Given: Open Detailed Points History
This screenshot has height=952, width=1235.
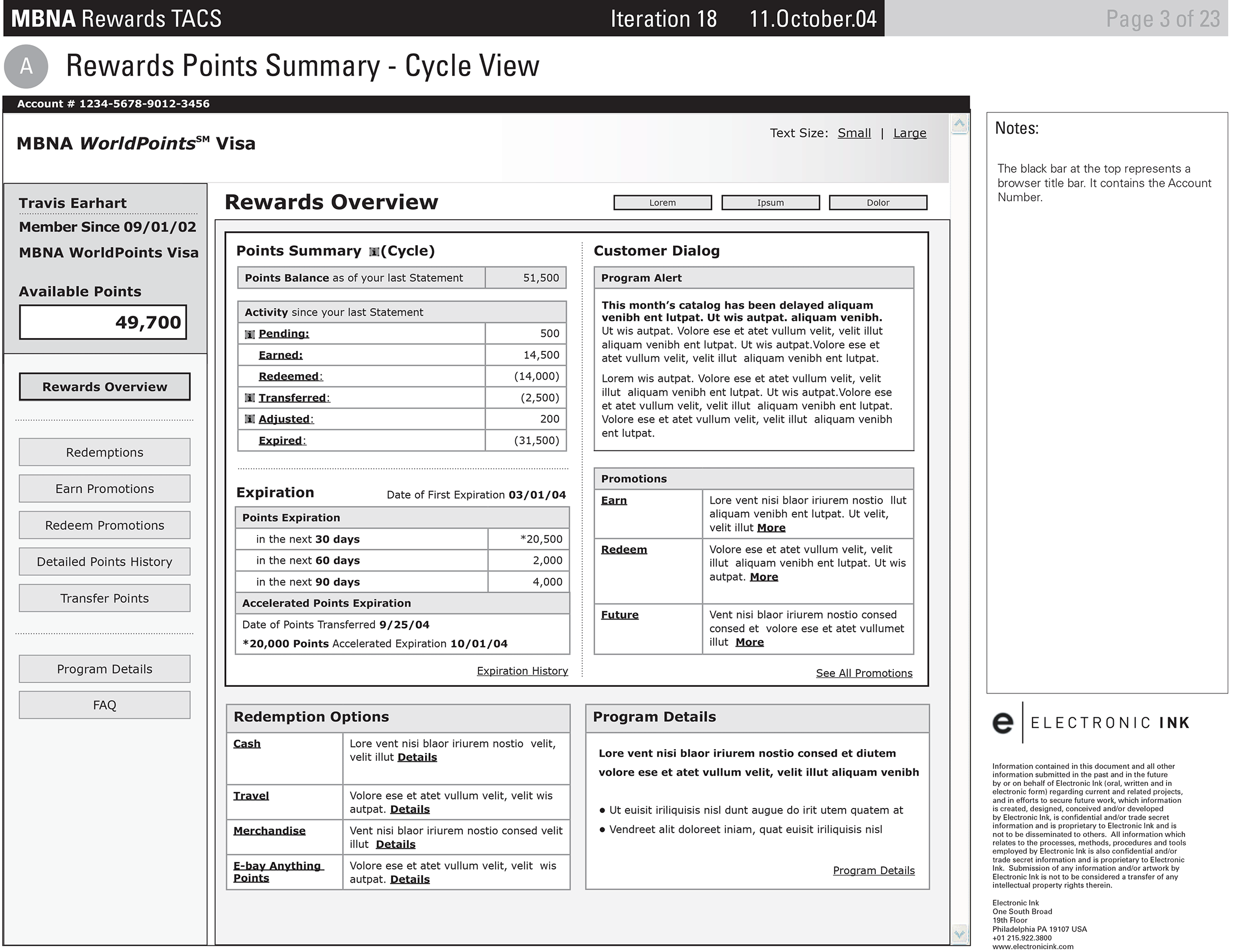Looking at the screenshot, I should tap(105, 562).
